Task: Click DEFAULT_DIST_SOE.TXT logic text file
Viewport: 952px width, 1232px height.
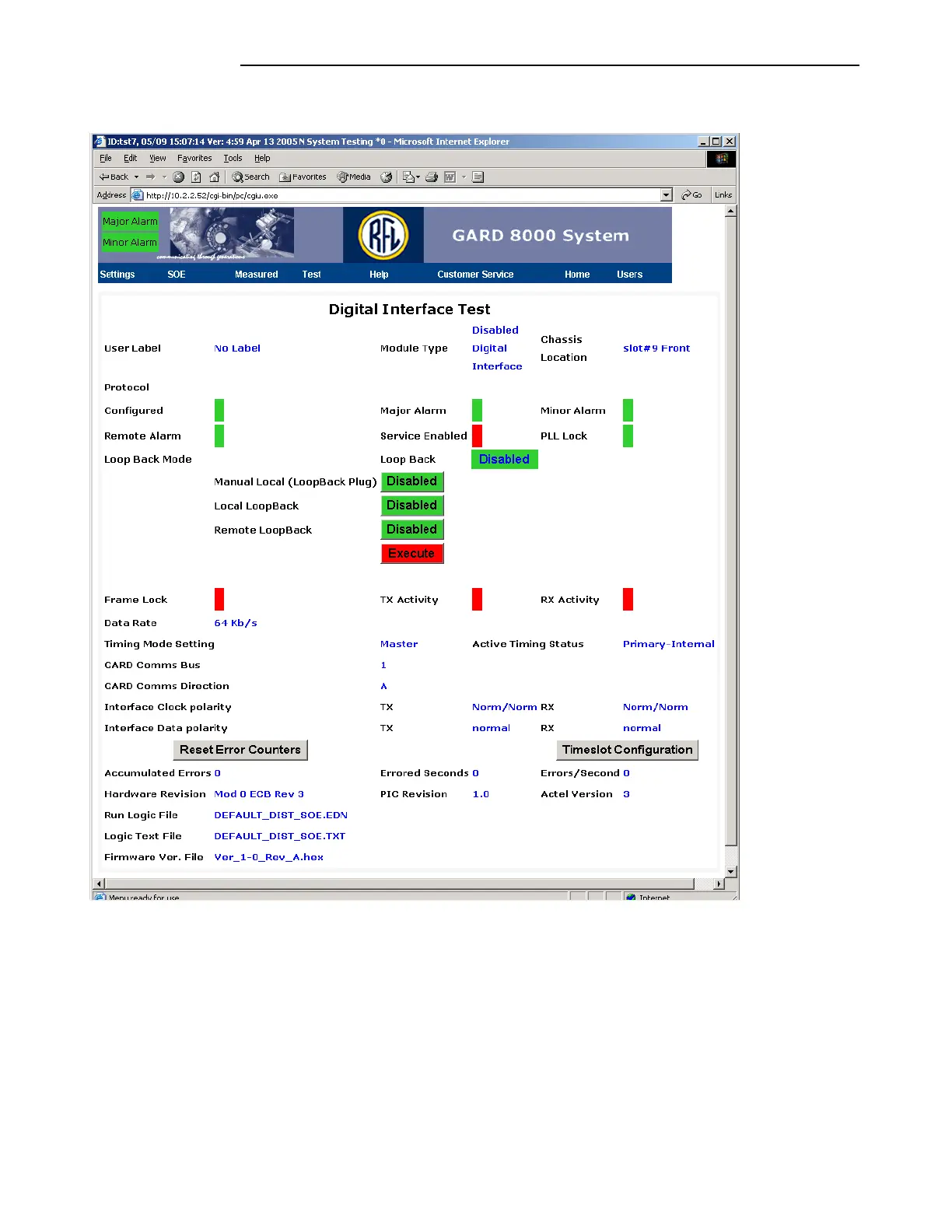Action: pos(280,836)
